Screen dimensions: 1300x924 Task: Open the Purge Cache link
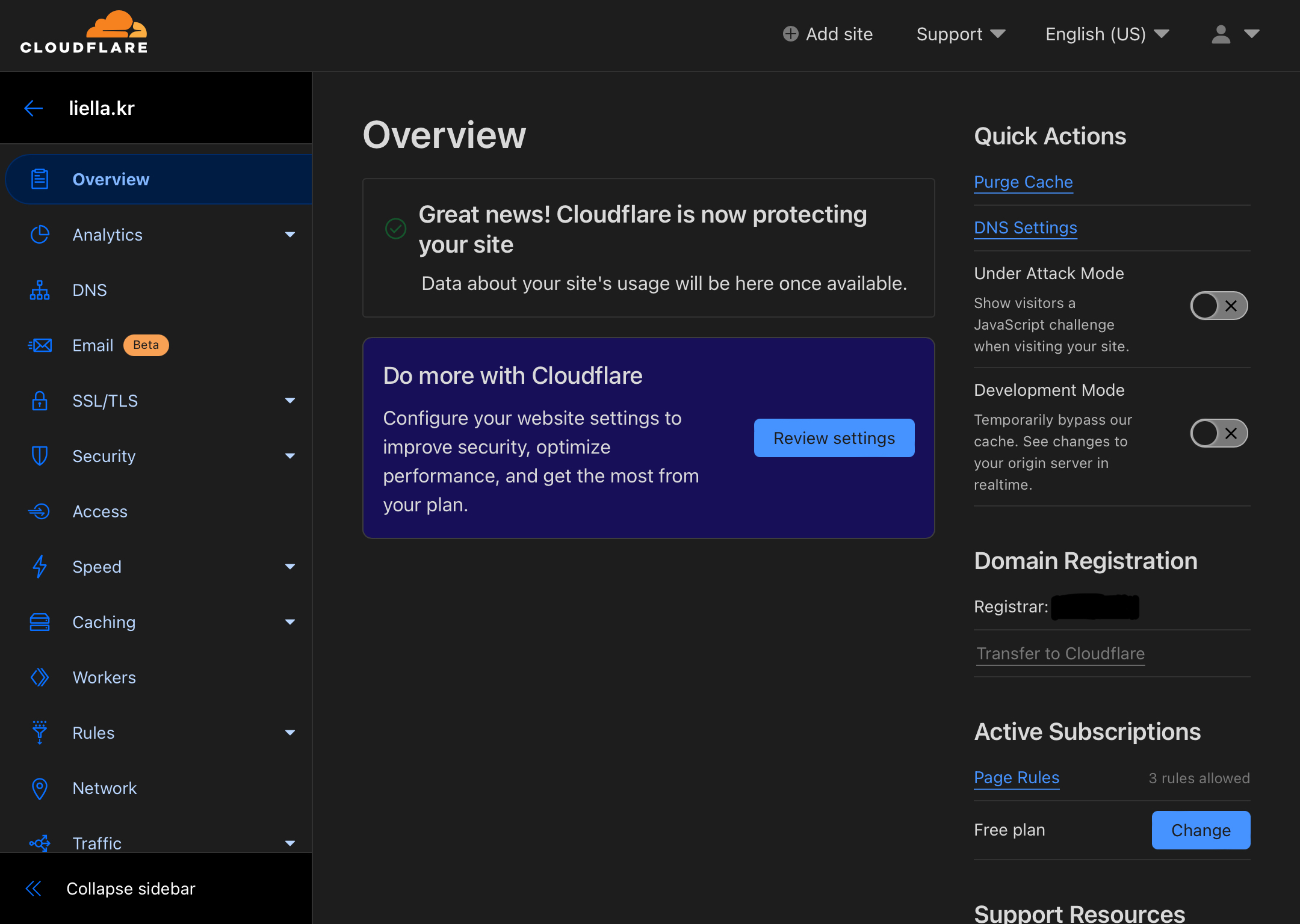click(x=1023, y=182)
